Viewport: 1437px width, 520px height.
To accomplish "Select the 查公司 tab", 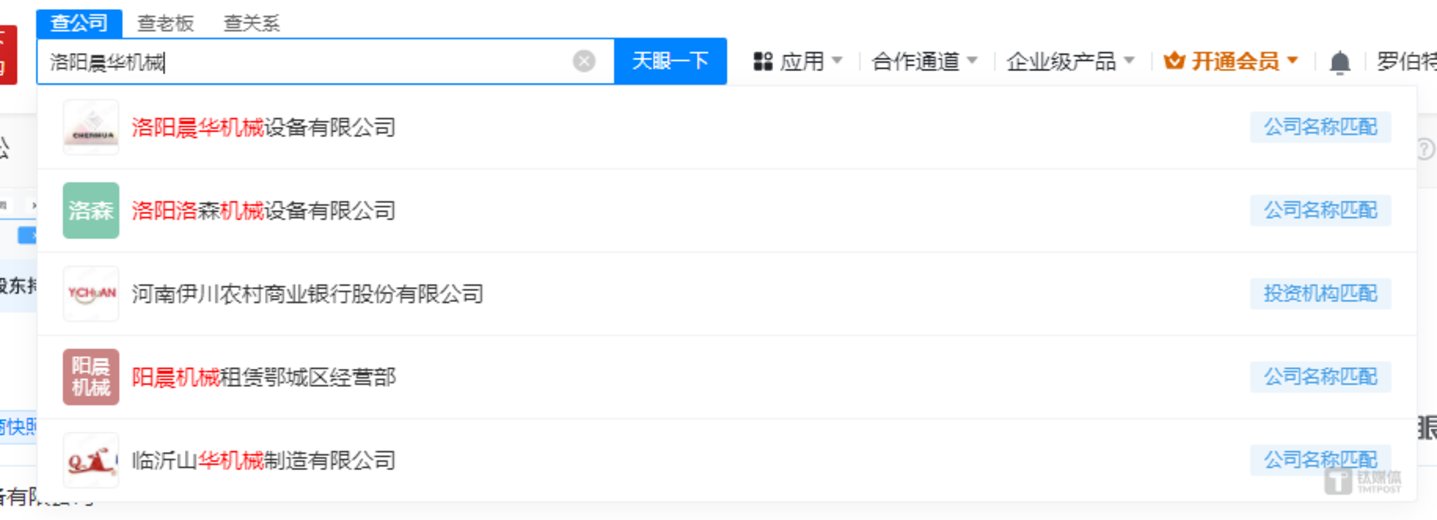I will point(79,23).
